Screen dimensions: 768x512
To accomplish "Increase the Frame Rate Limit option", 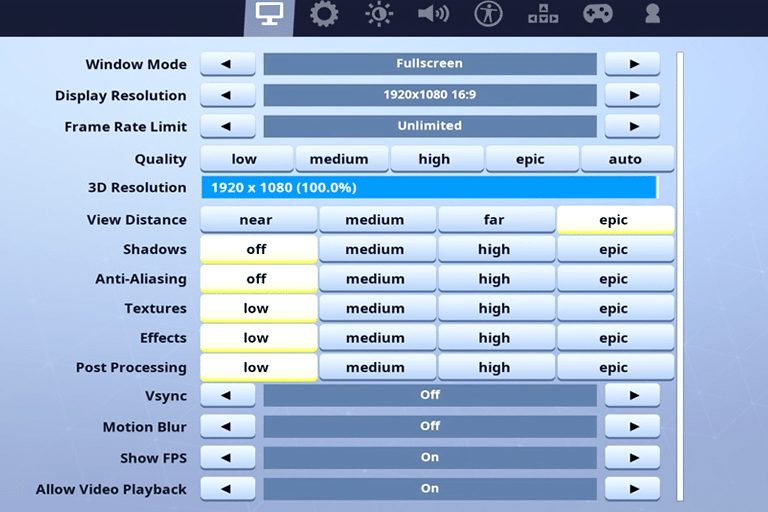I will pyautogui.click(x=632, y=126).
